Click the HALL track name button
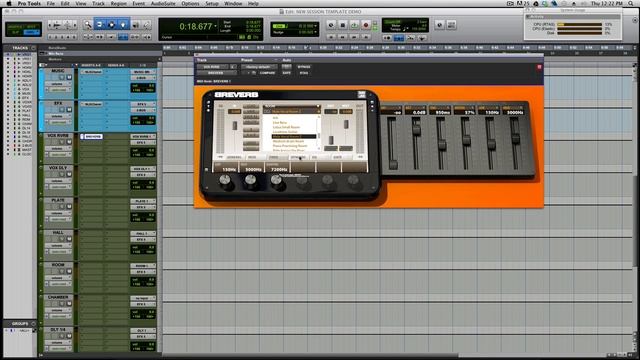640x360 pixels. pyautogui.click(x=58, y=233)
